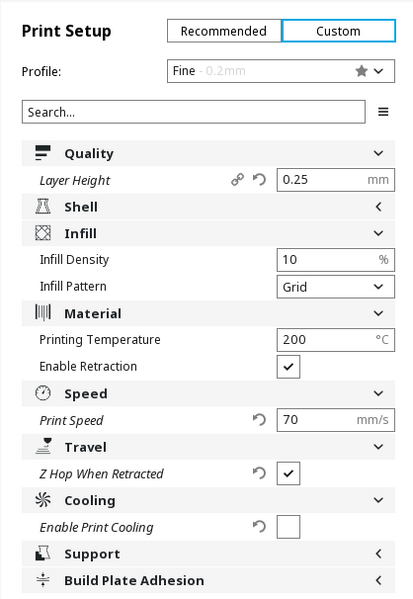Click the Infill Density value field

336,260
